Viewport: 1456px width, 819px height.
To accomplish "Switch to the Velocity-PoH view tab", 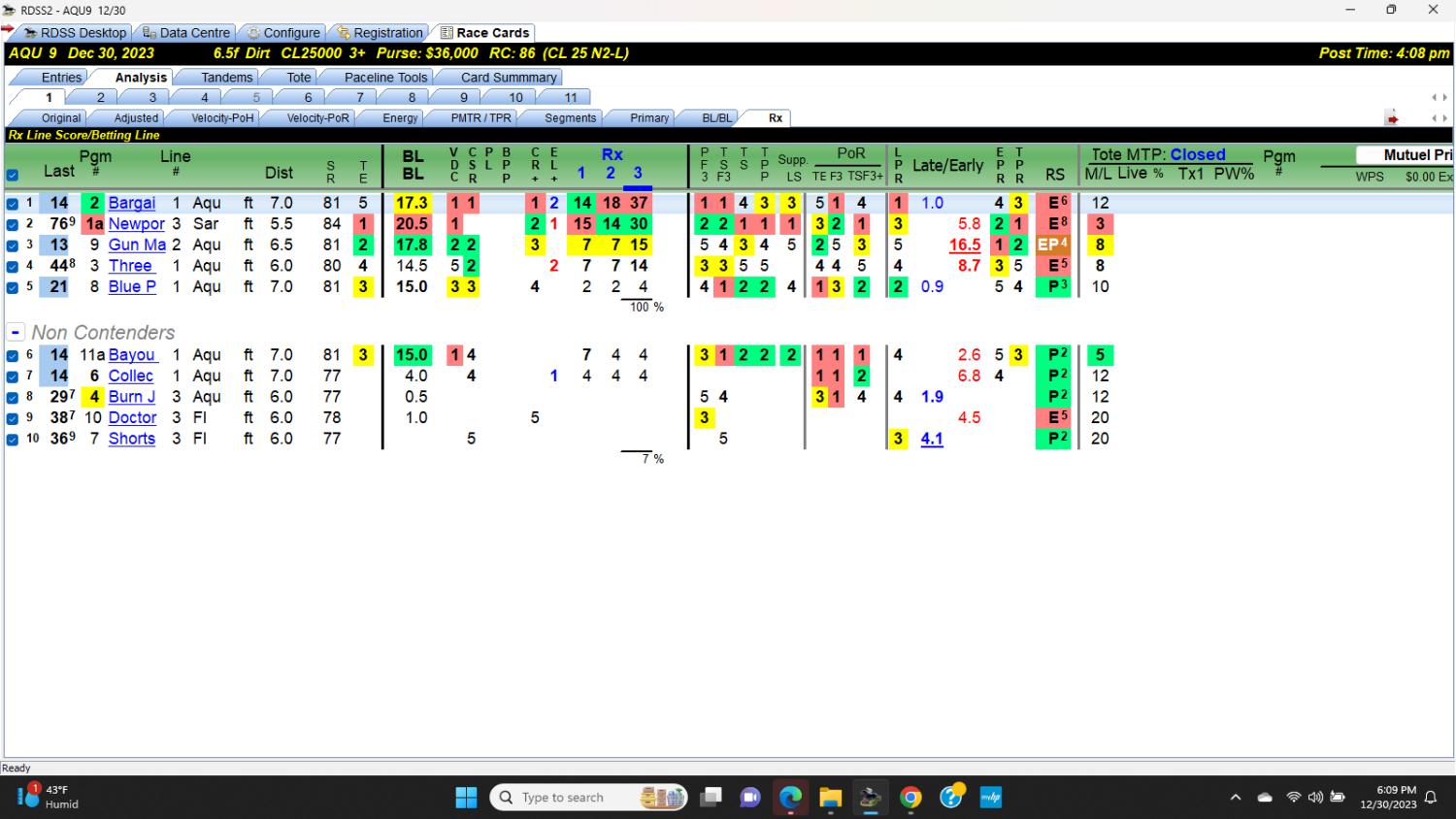I will coord(222,118).
